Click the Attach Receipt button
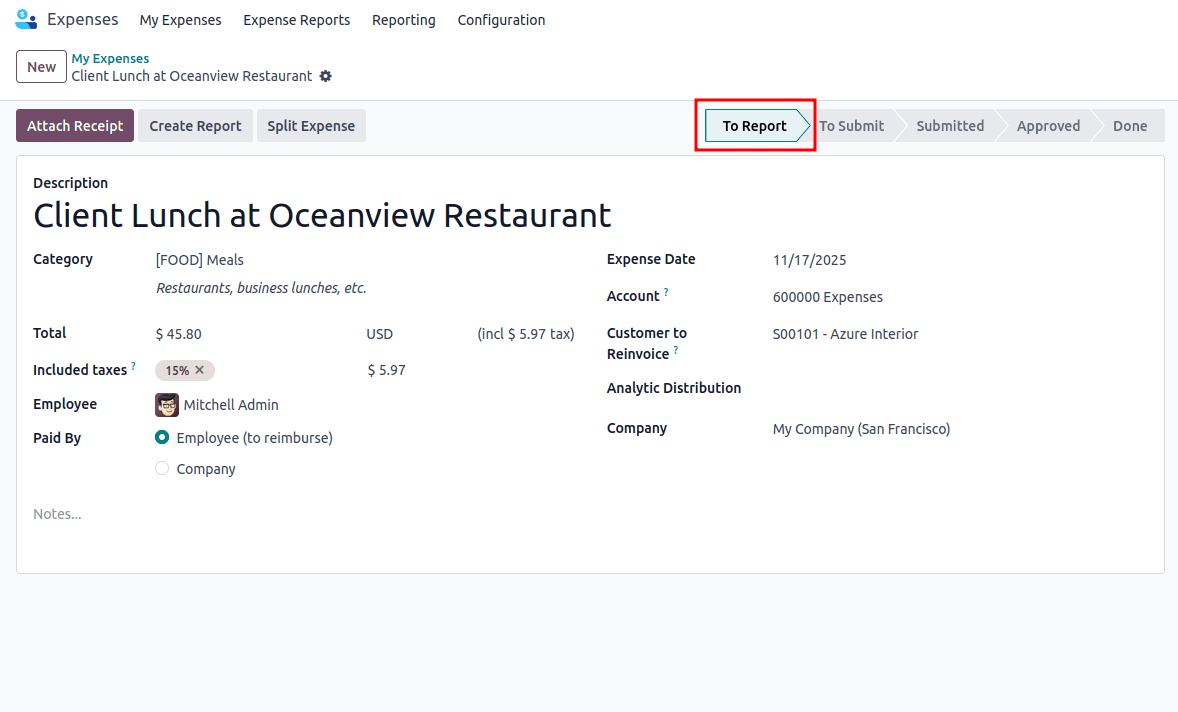 click(x=74, y=125)
